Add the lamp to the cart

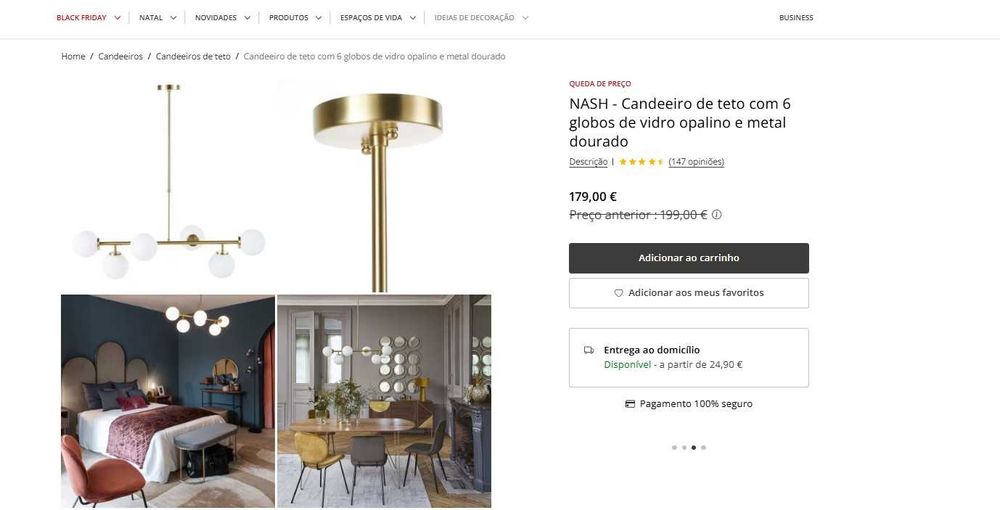[689, 258]
